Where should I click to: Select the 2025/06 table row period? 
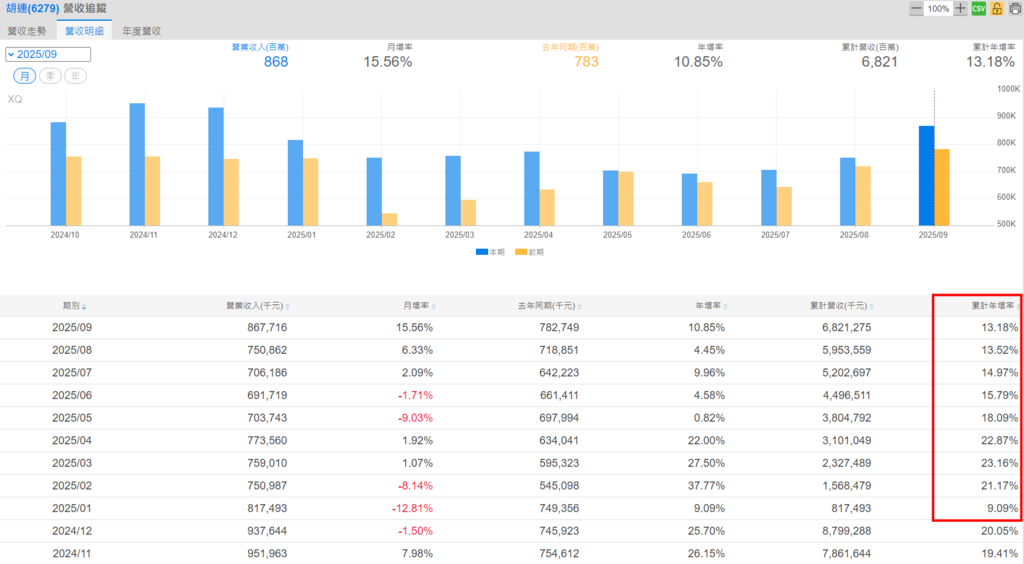pos(72,396)
